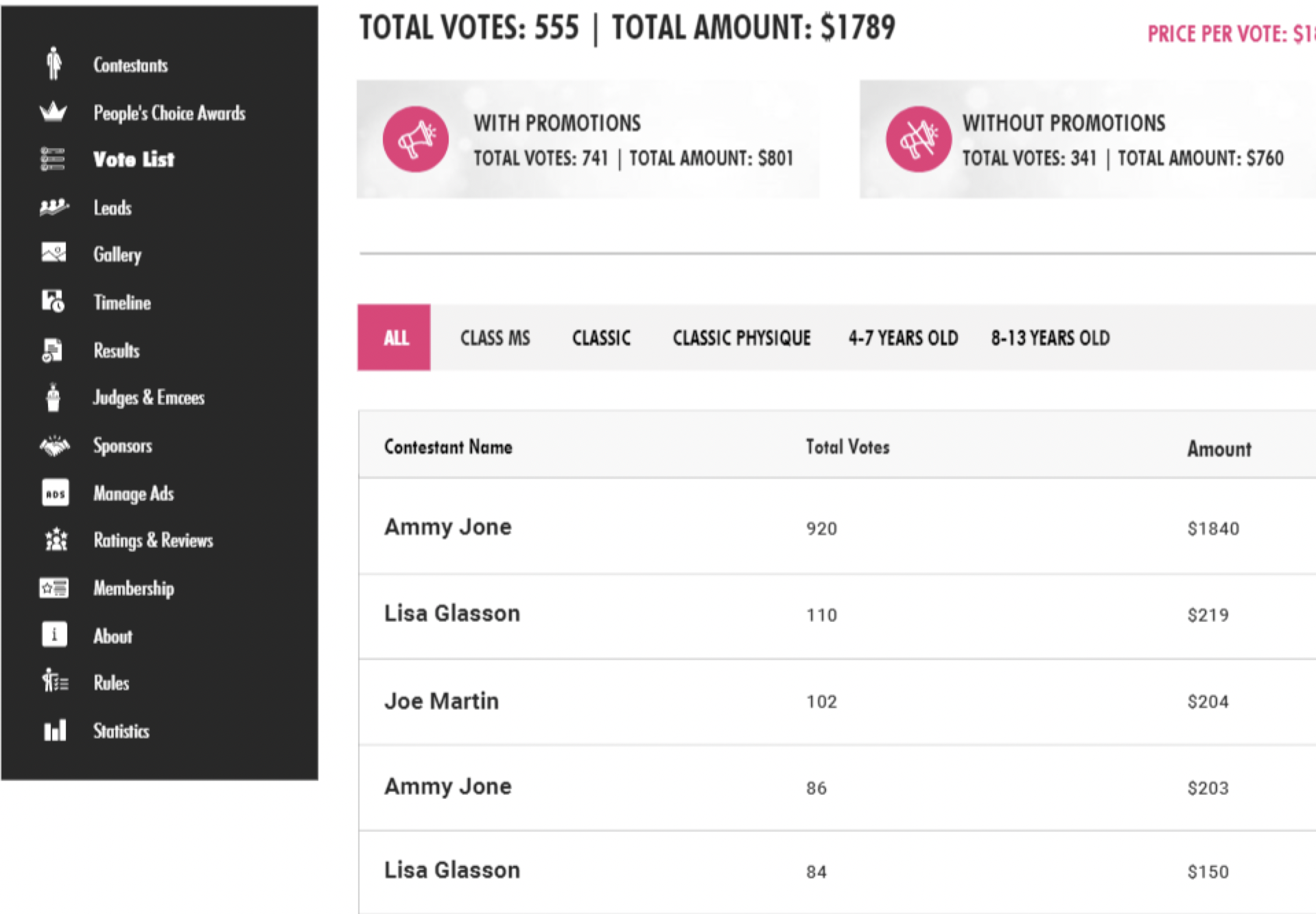Click the People's Choice Awards crown icon

coord(54,111)
